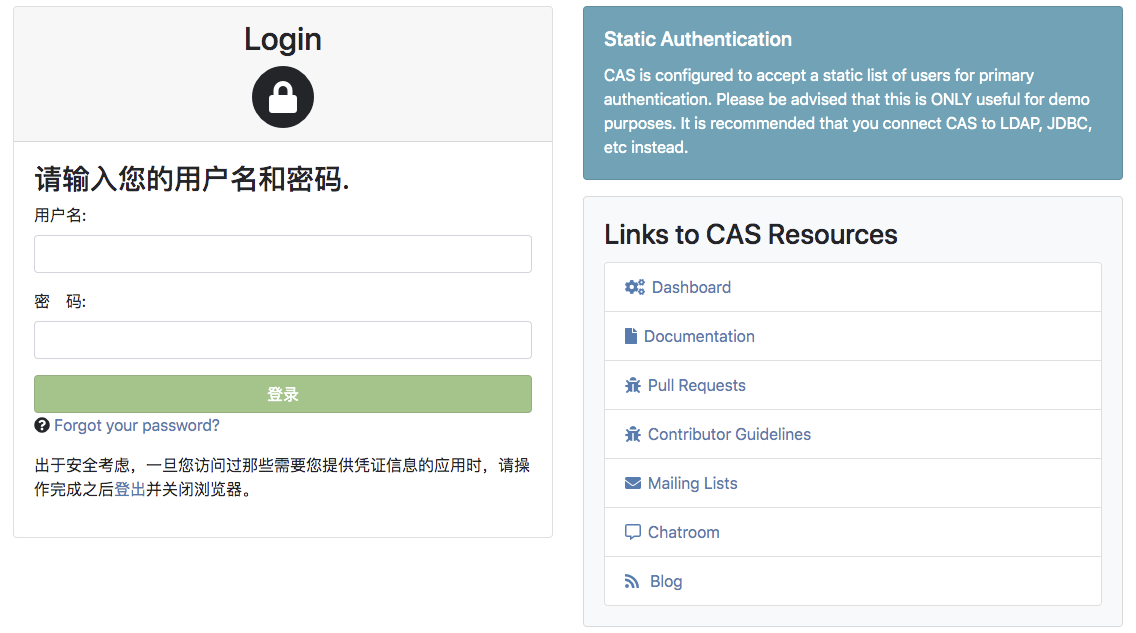
Task: Click the question mark icon before Forgot your password
Action: [x=41, y=425]
